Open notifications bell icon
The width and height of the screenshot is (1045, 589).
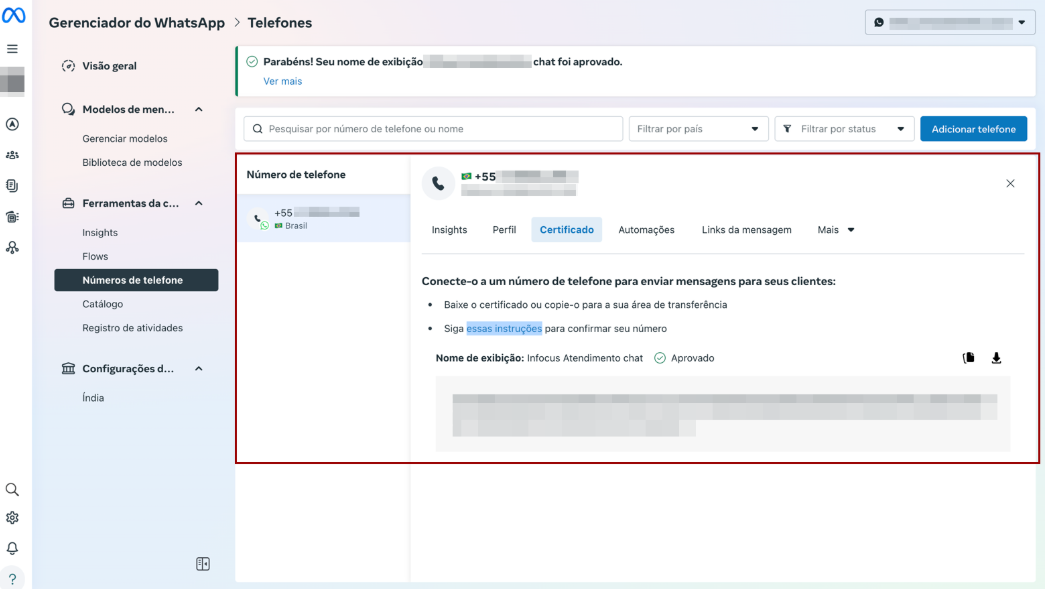coord(12,548)
